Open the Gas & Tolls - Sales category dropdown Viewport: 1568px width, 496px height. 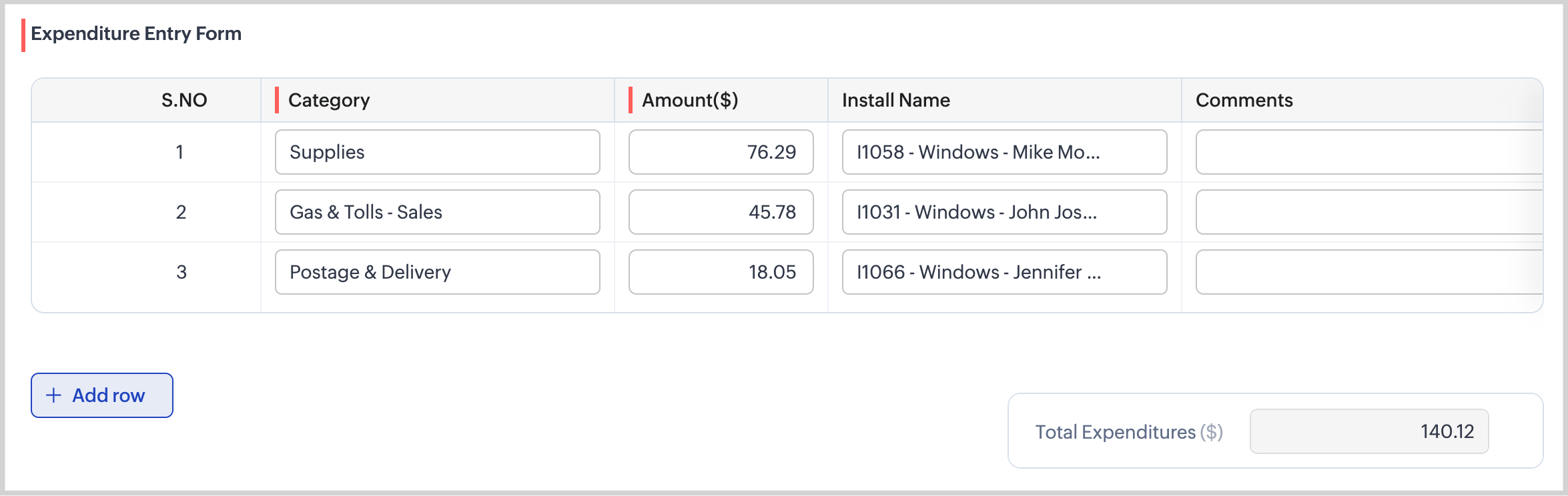click(x=437, y=212)
